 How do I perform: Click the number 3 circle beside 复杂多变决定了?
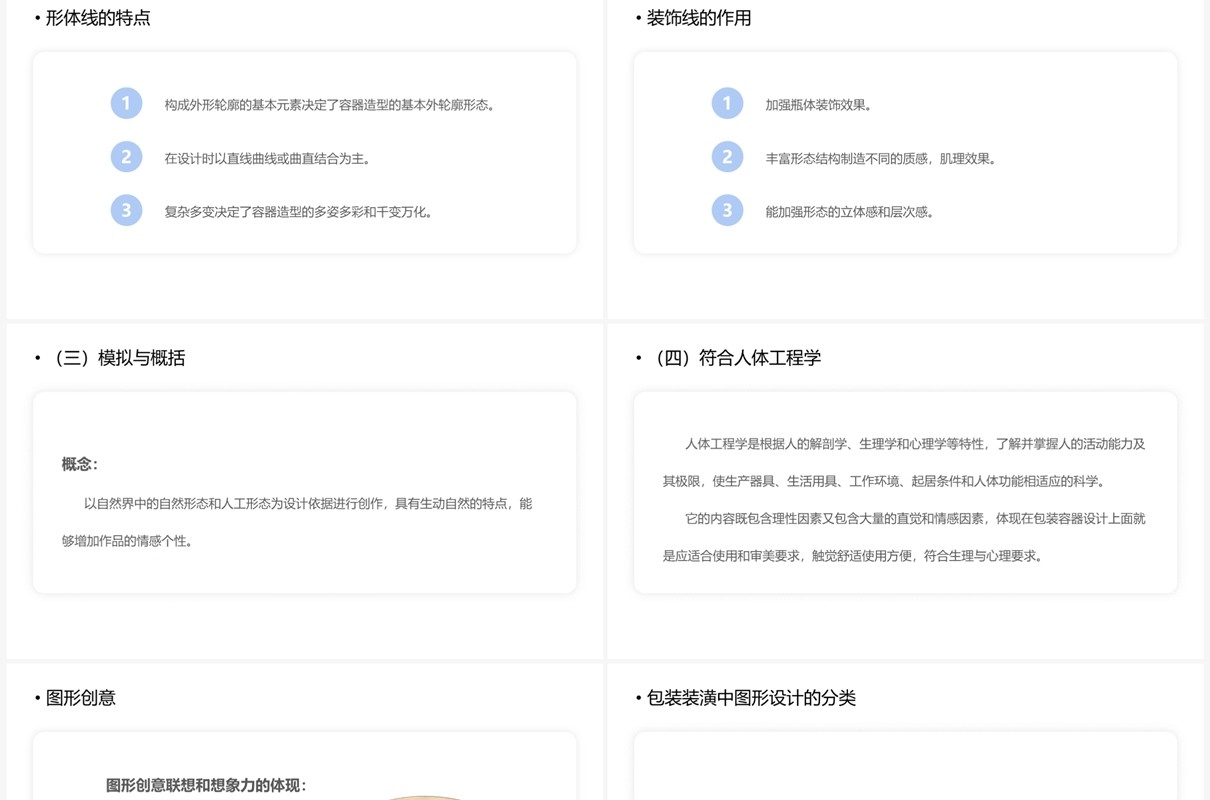click(x=126, y=210)
